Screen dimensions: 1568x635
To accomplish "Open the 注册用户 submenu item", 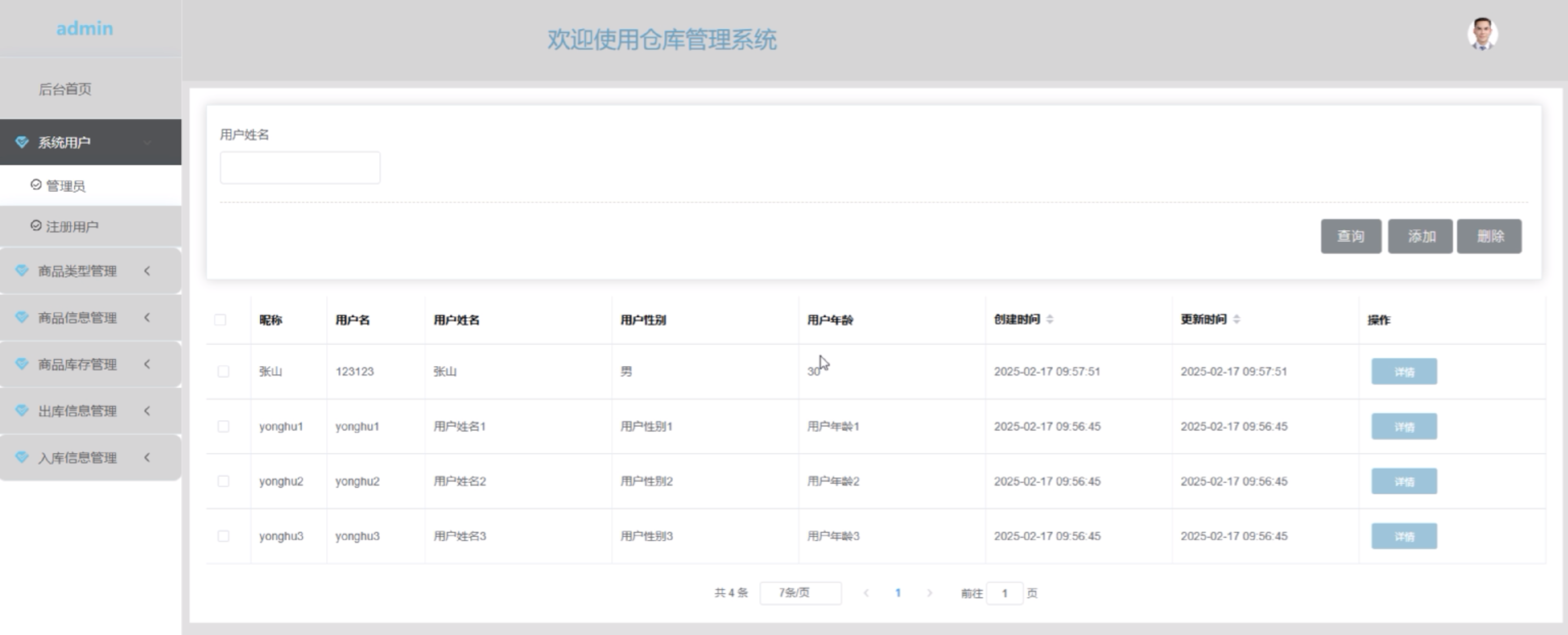I will tap(72, 226).
